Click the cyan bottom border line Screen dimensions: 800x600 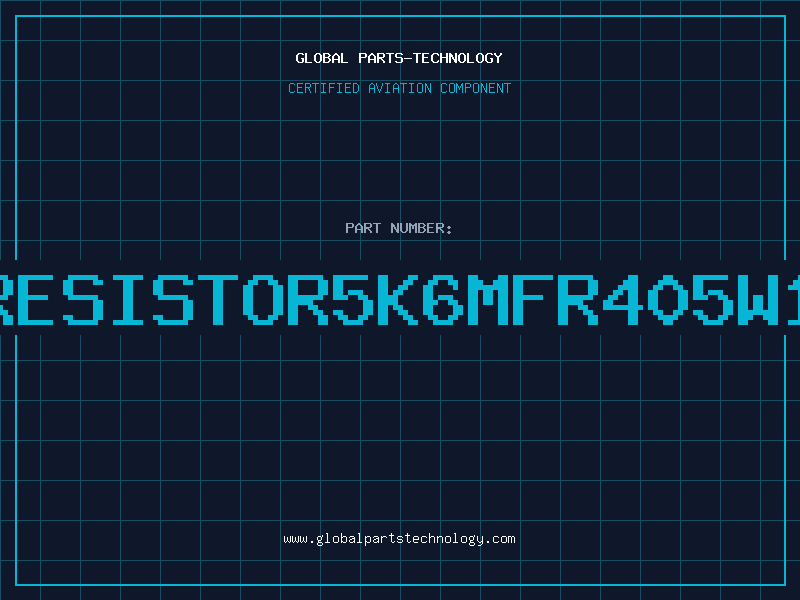point(401,585)
